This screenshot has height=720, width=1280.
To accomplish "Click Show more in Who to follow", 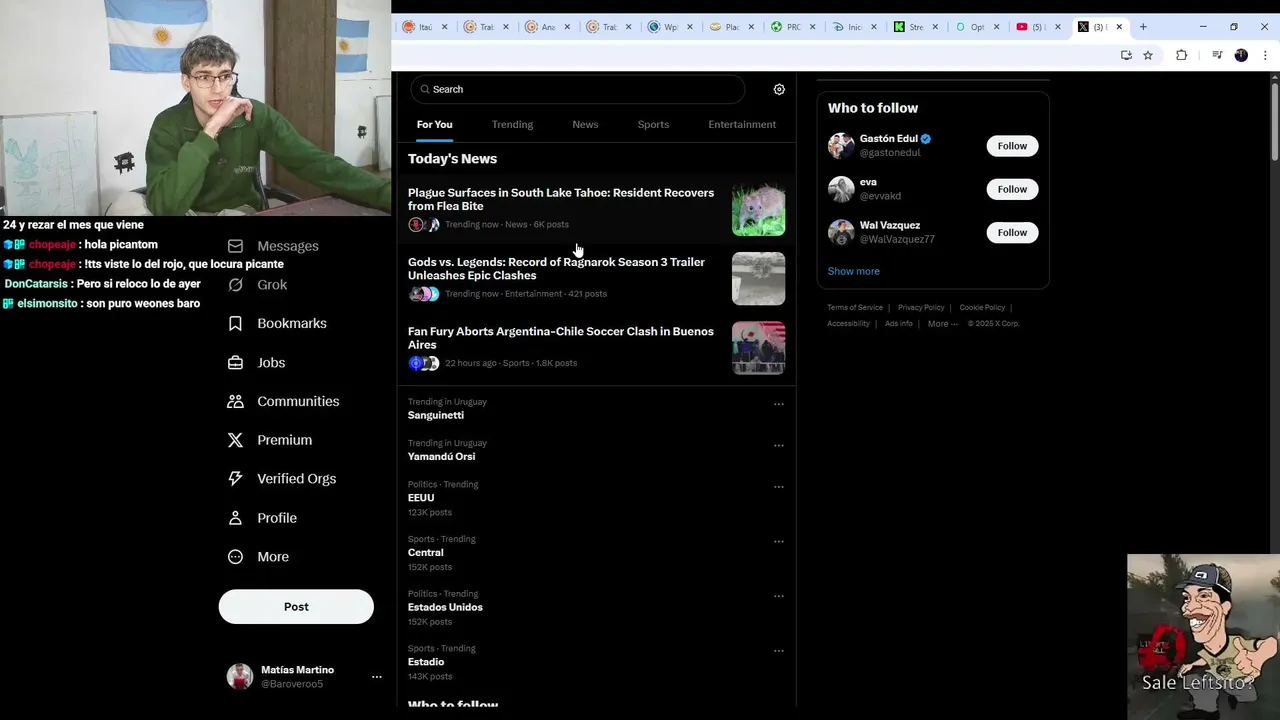I will [853, 271].
